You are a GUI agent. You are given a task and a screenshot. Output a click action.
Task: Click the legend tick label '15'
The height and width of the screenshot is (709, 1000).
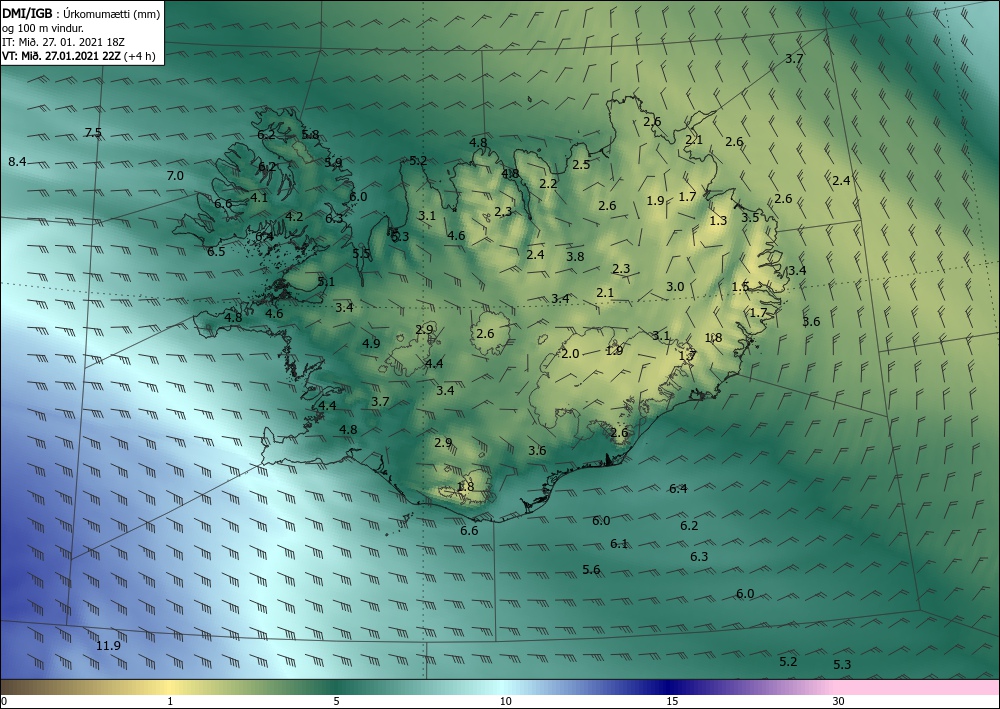point(672,701)
